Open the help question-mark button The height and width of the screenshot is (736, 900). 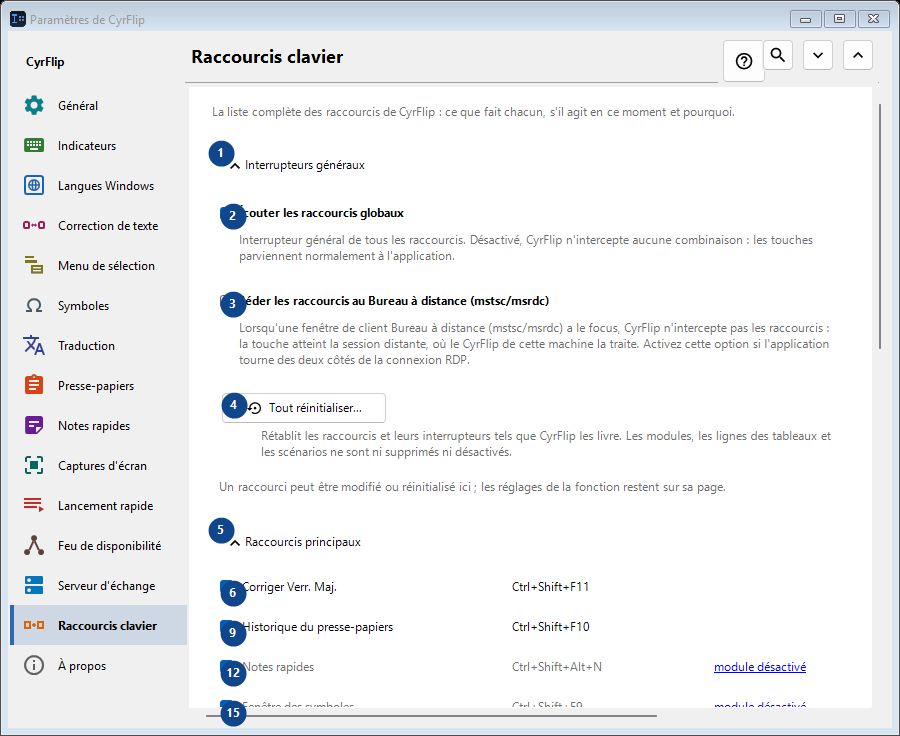point(744,61)
